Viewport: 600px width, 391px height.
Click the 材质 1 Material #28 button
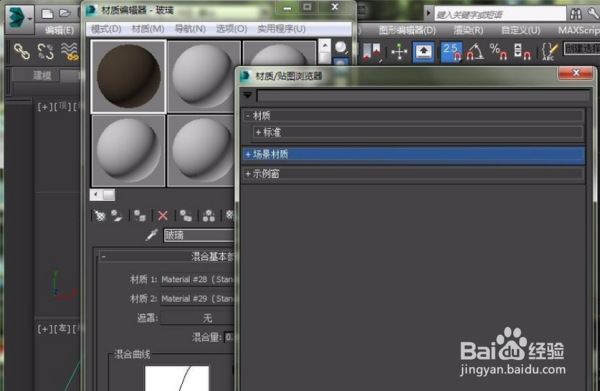pyautogui.click(x=197, y=279)
